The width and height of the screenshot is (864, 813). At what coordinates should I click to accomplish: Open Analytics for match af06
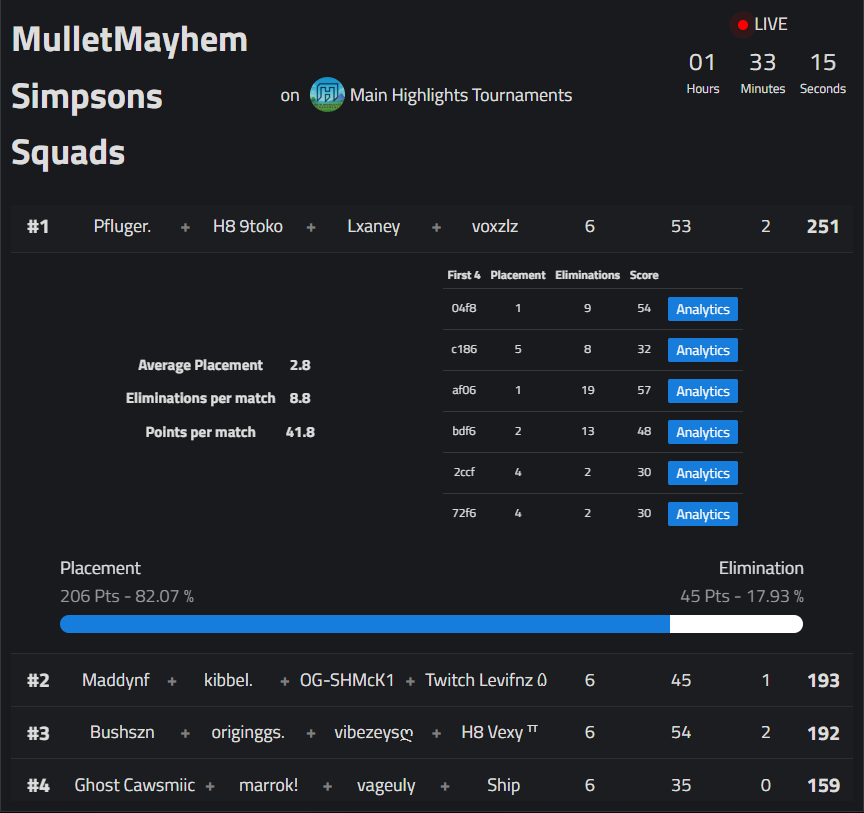click(703, 391)
